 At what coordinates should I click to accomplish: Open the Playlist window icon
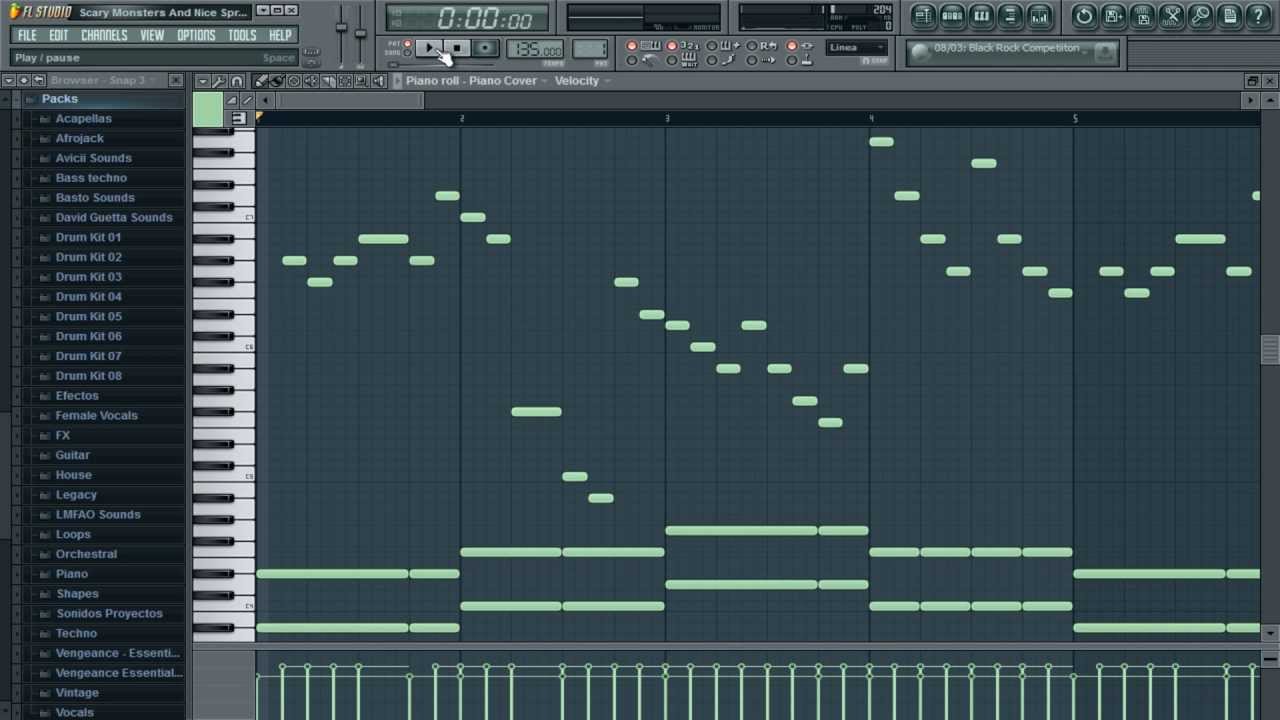click(923, 16)
